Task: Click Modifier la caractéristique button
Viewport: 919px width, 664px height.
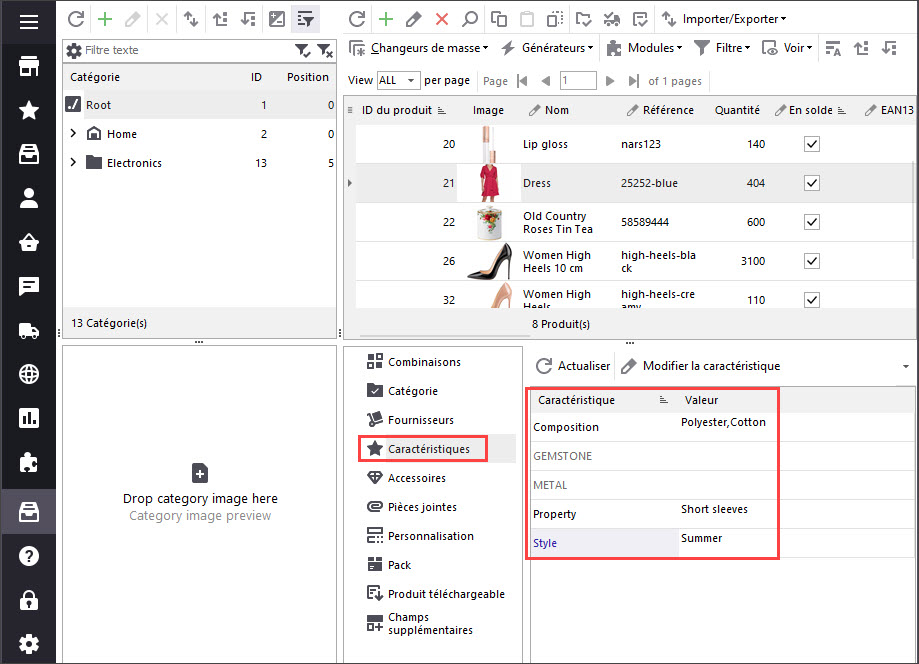Action: [x=700, y=366]
